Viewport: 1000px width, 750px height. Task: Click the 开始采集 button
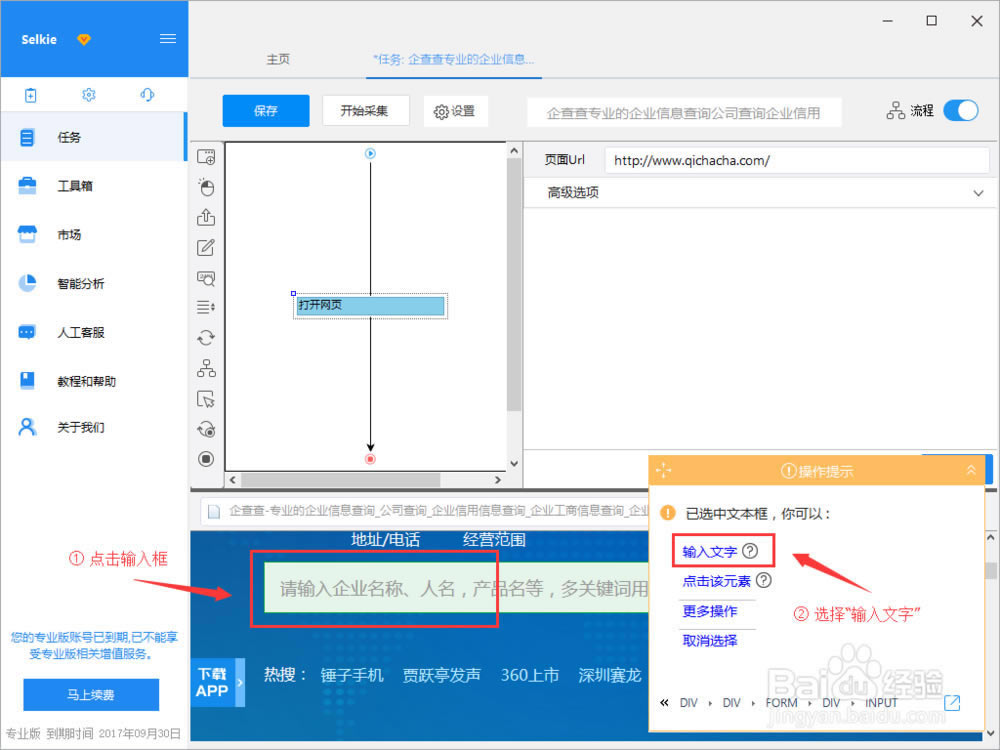pos(365,111)
